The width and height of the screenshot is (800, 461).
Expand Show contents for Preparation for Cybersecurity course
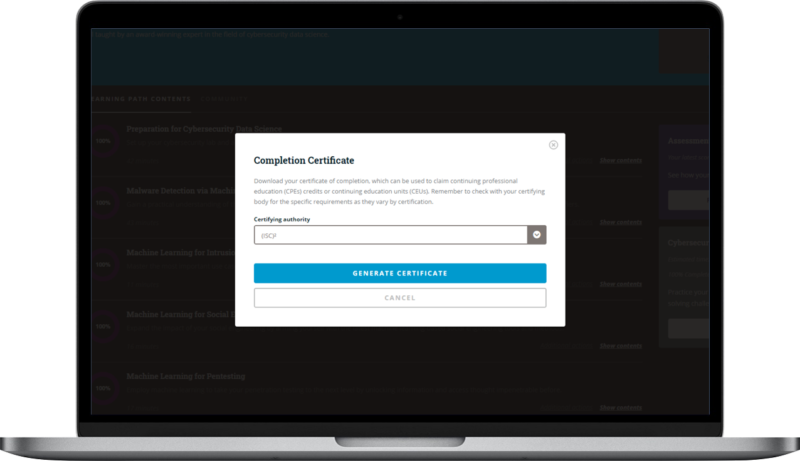click(620, 160)
